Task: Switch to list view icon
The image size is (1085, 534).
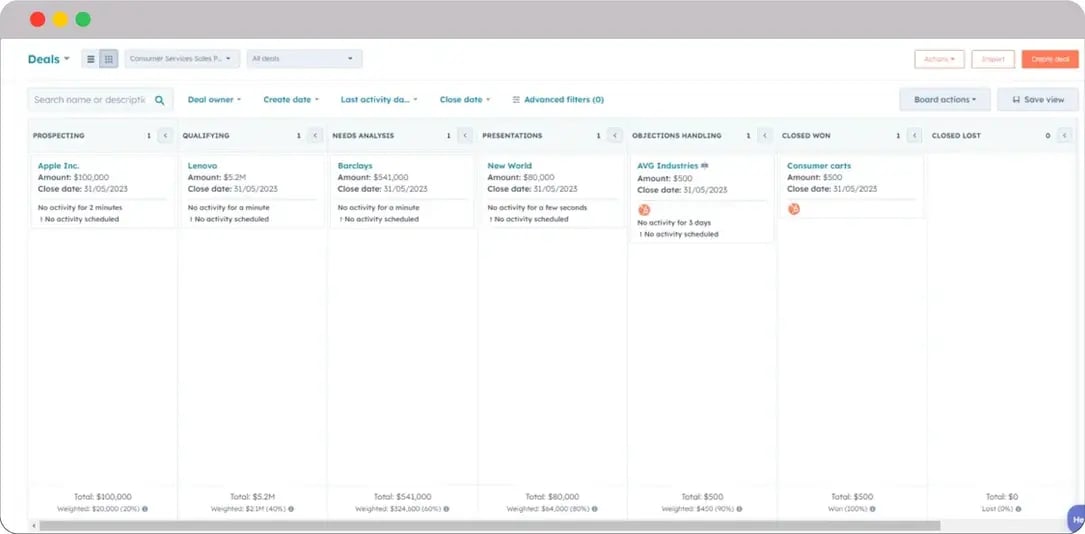Action: [x=91, y=59]
